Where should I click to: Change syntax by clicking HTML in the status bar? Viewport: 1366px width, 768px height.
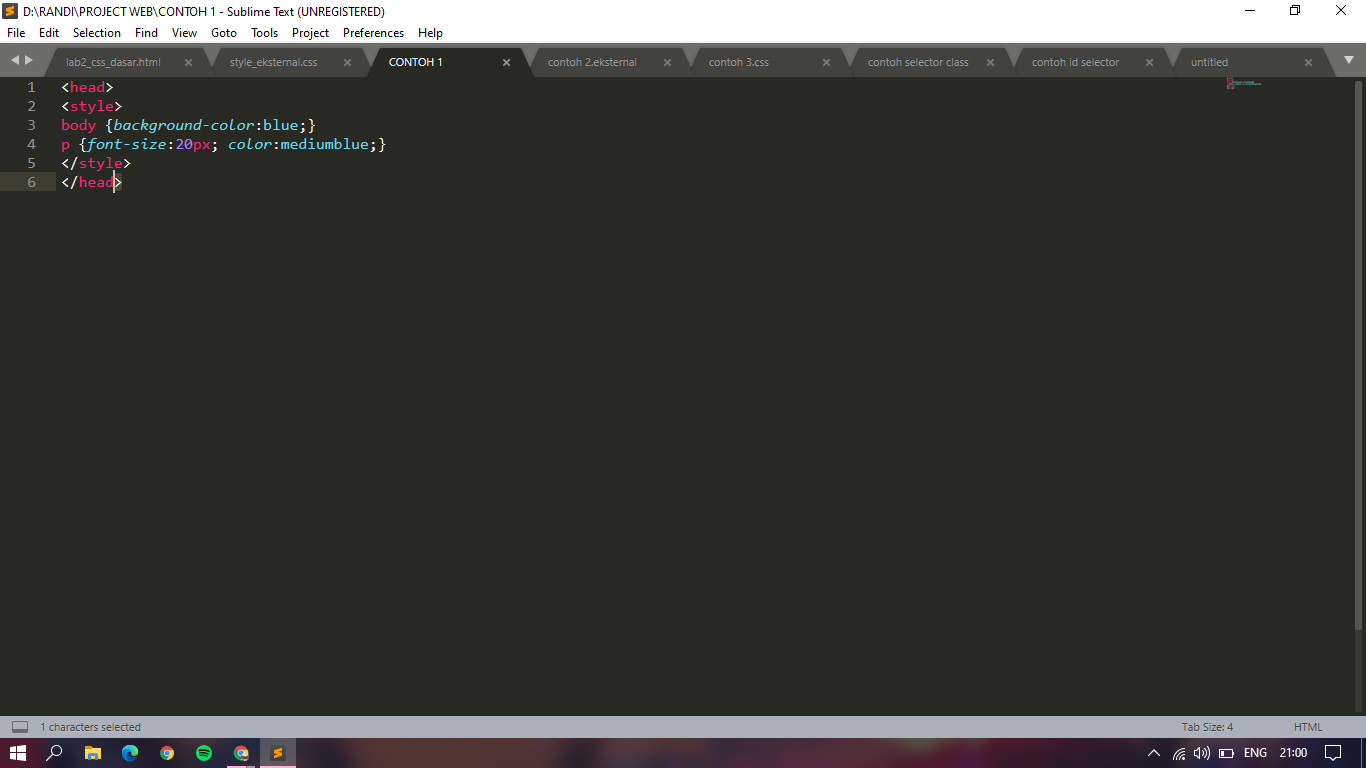coord(1308,726)
